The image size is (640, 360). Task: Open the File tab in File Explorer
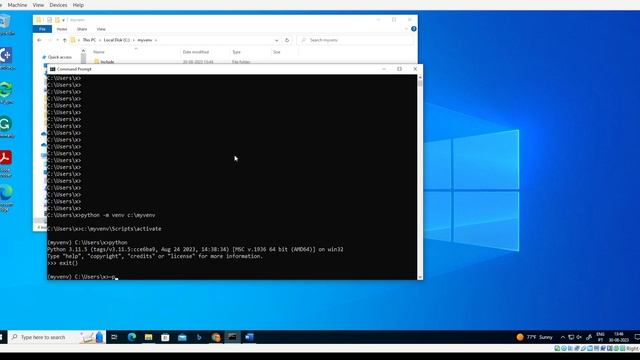tap(42, 29)
